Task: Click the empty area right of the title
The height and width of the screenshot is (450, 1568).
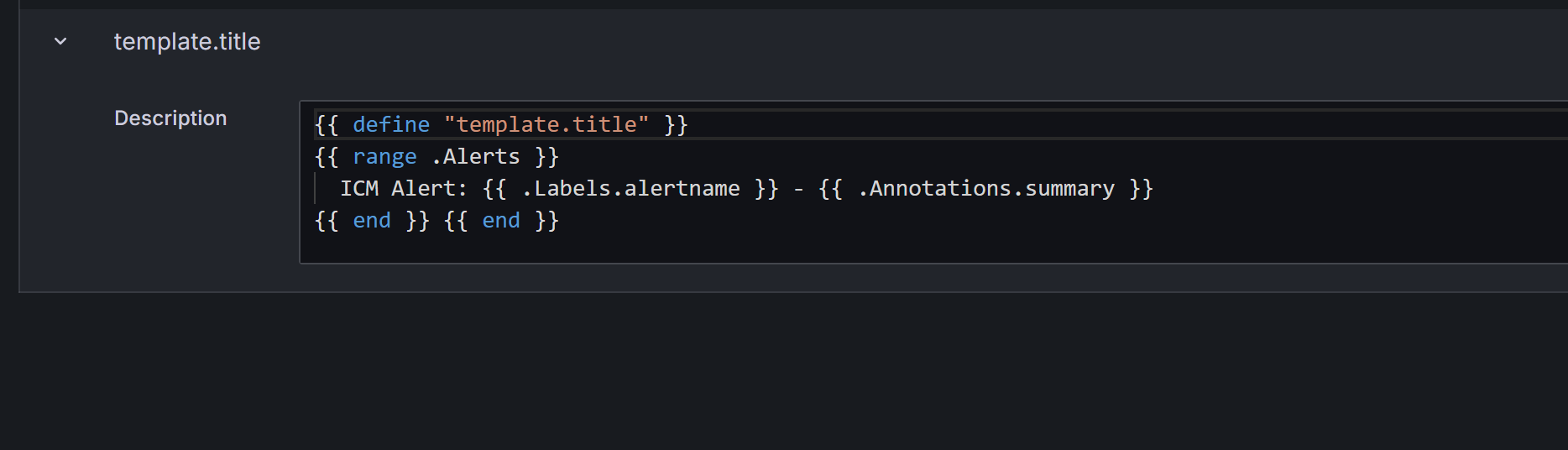Action: coord(839,41)
